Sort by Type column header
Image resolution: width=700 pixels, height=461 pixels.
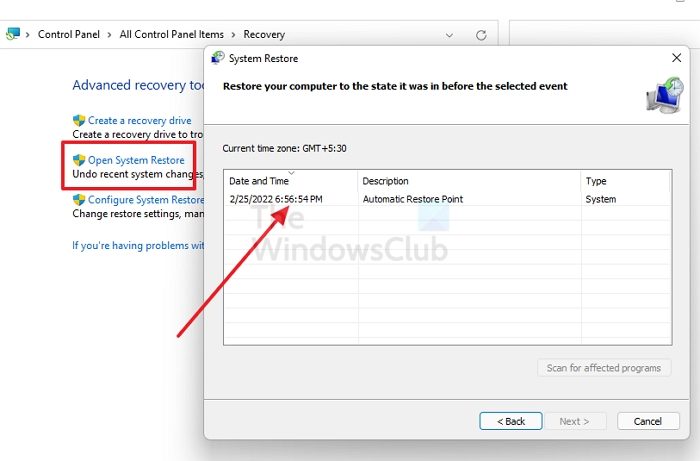click(x=625, y=181)
